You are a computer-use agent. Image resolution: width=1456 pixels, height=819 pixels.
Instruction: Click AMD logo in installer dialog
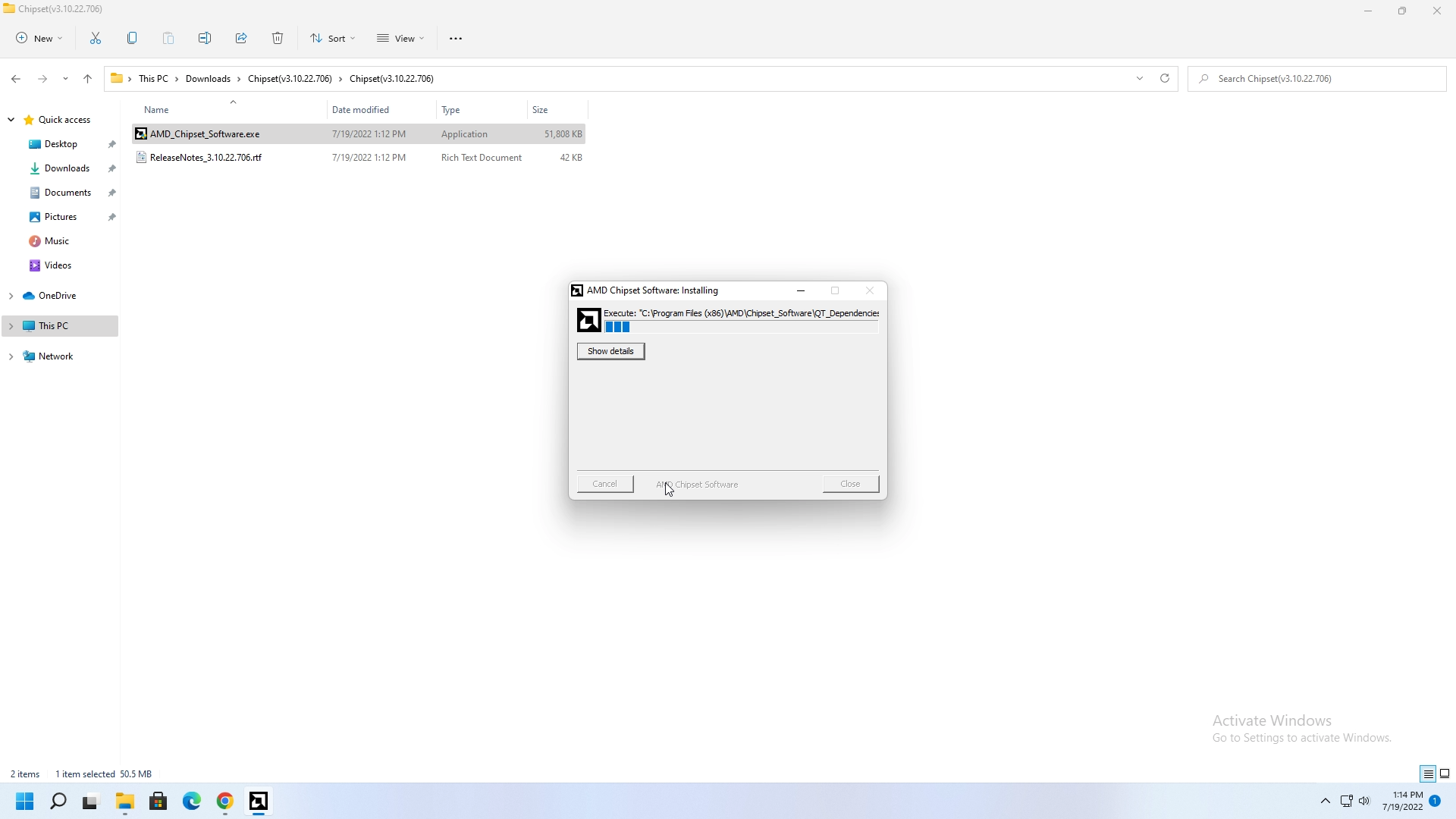point(588,320)
